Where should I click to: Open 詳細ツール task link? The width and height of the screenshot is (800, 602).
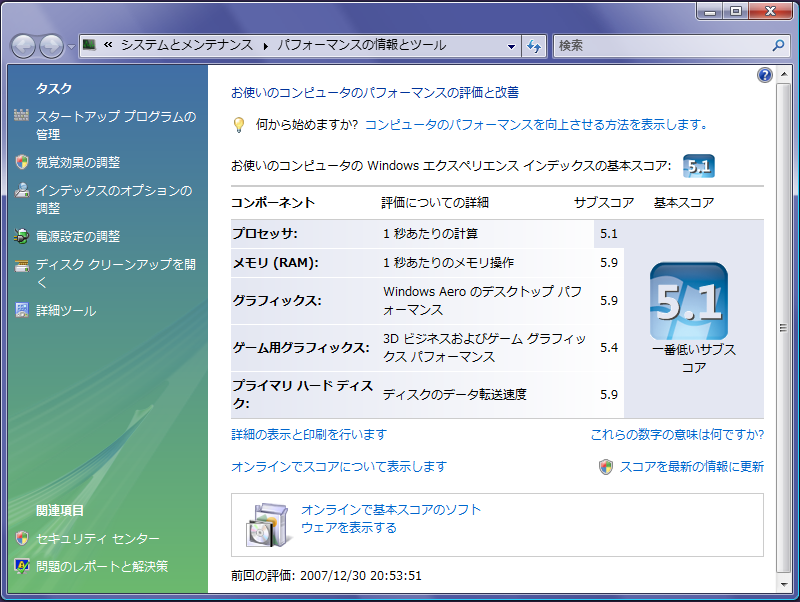click(x=66, y=311)
